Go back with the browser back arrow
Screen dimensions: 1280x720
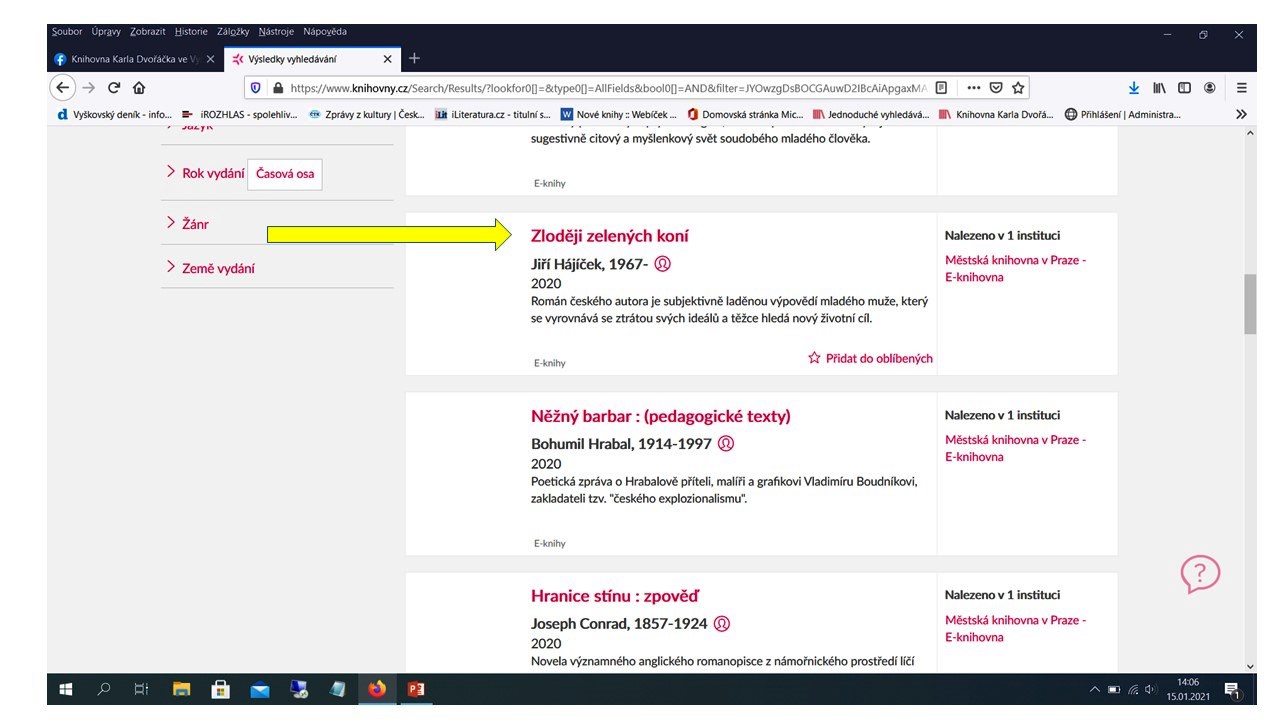(x=63, y=87)
